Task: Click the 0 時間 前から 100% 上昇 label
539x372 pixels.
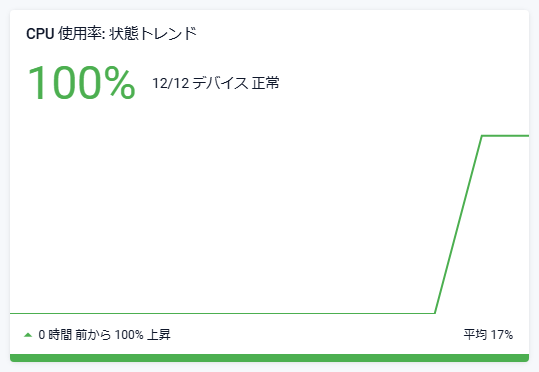Action: [x=104, y=335]
